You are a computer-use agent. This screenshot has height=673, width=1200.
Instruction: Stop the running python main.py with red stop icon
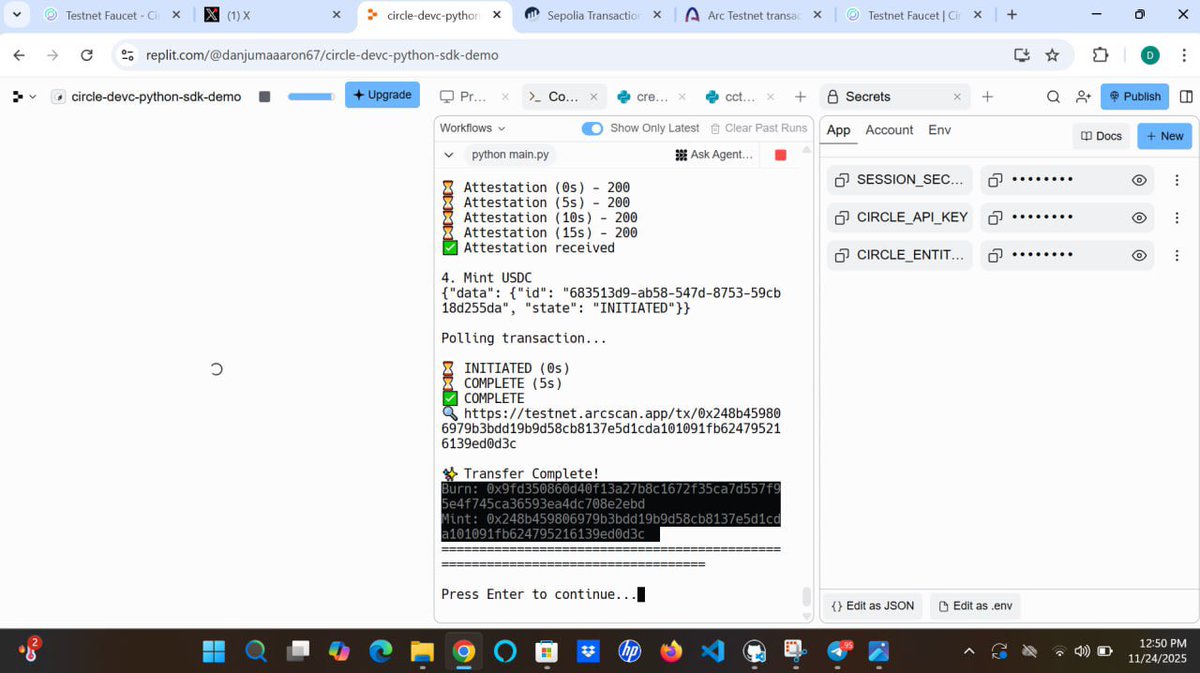pos(779,154)
